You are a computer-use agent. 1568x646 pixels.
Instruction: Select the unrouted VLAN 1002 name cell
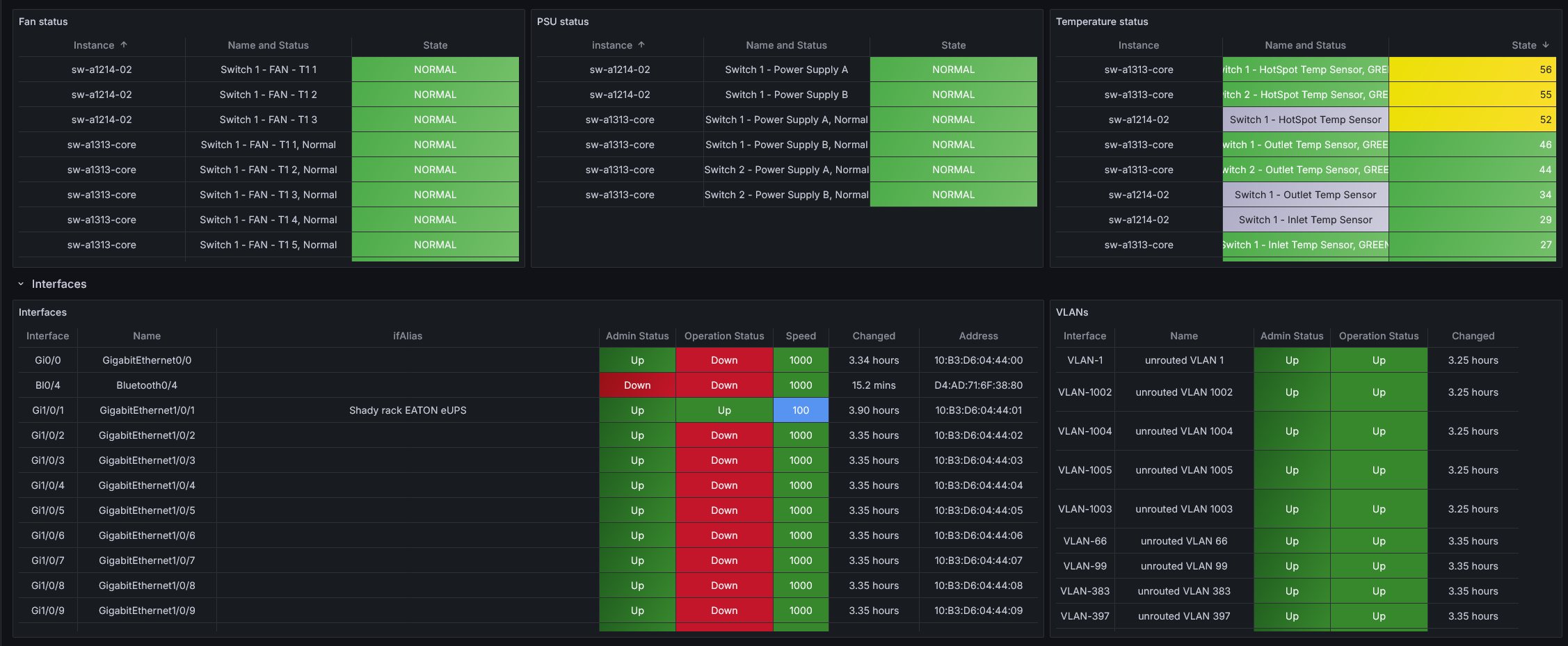[1183, 392]
